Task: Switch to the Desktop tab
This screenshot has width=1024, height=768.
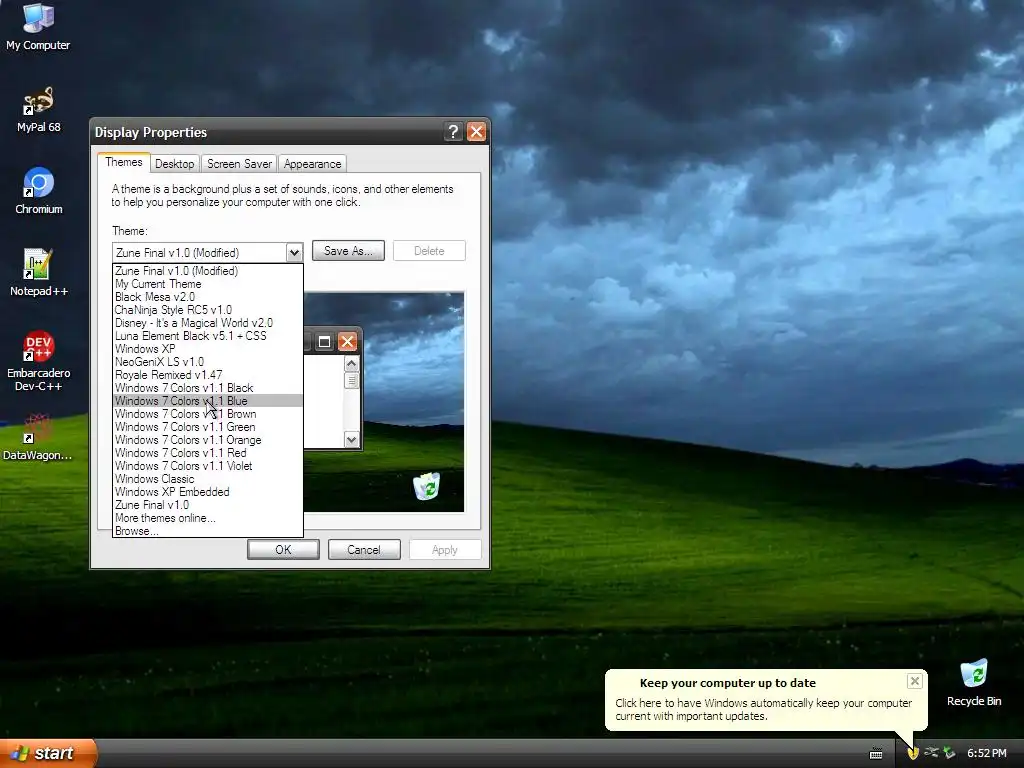Action: click(174, 164)
